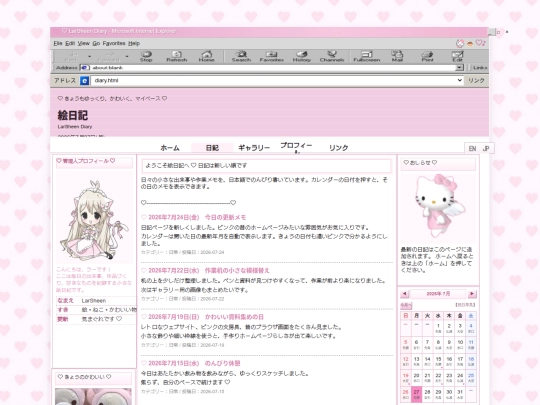
Task: Go to next month in calendar
Action: click(x=472, y=294)
